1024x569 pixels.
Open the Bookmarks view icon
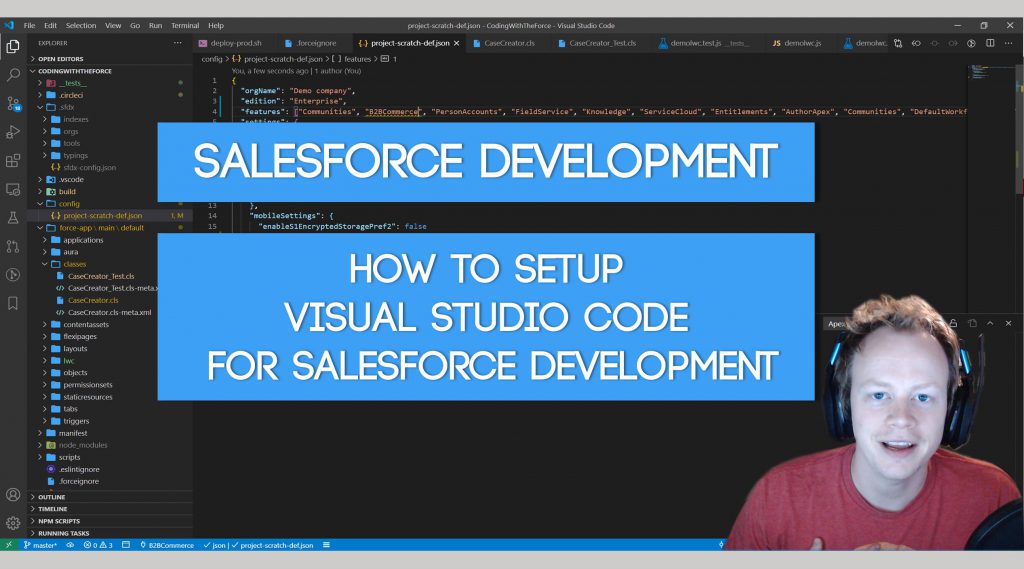tap(12, 303)
